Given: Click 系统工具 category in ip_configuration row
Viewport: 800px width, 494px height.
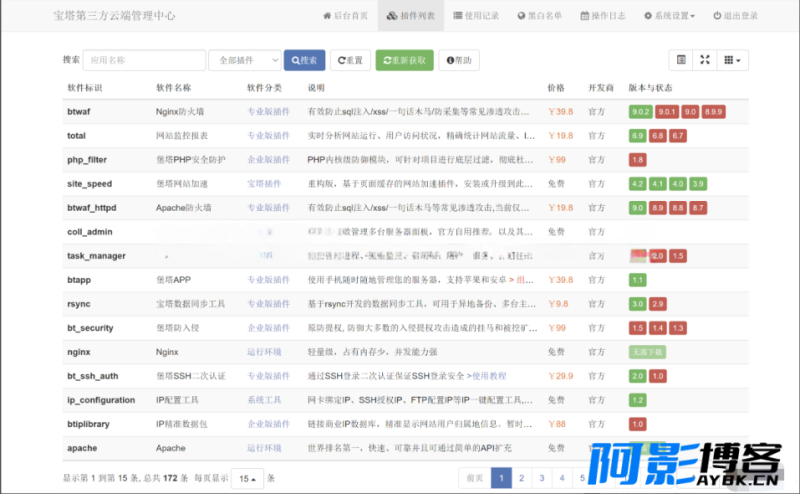Looking at the screenshot, I should (264, 400).
